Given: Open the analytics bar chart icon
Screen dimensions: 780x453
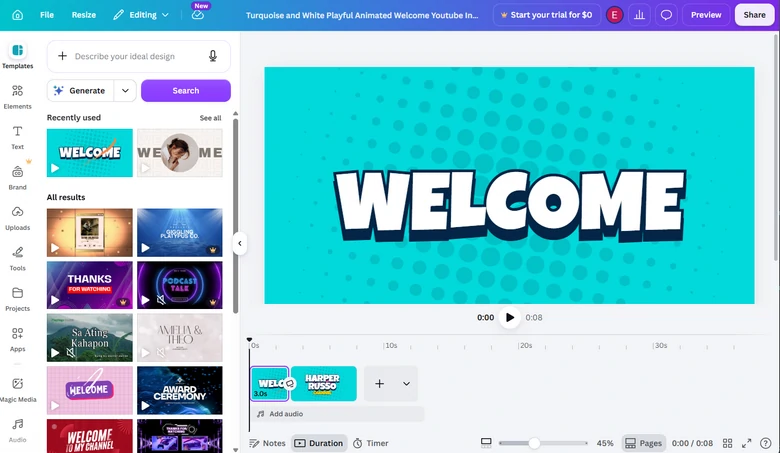Looking at the screenshot, I should pyautogui.click(x=639, y=15).
